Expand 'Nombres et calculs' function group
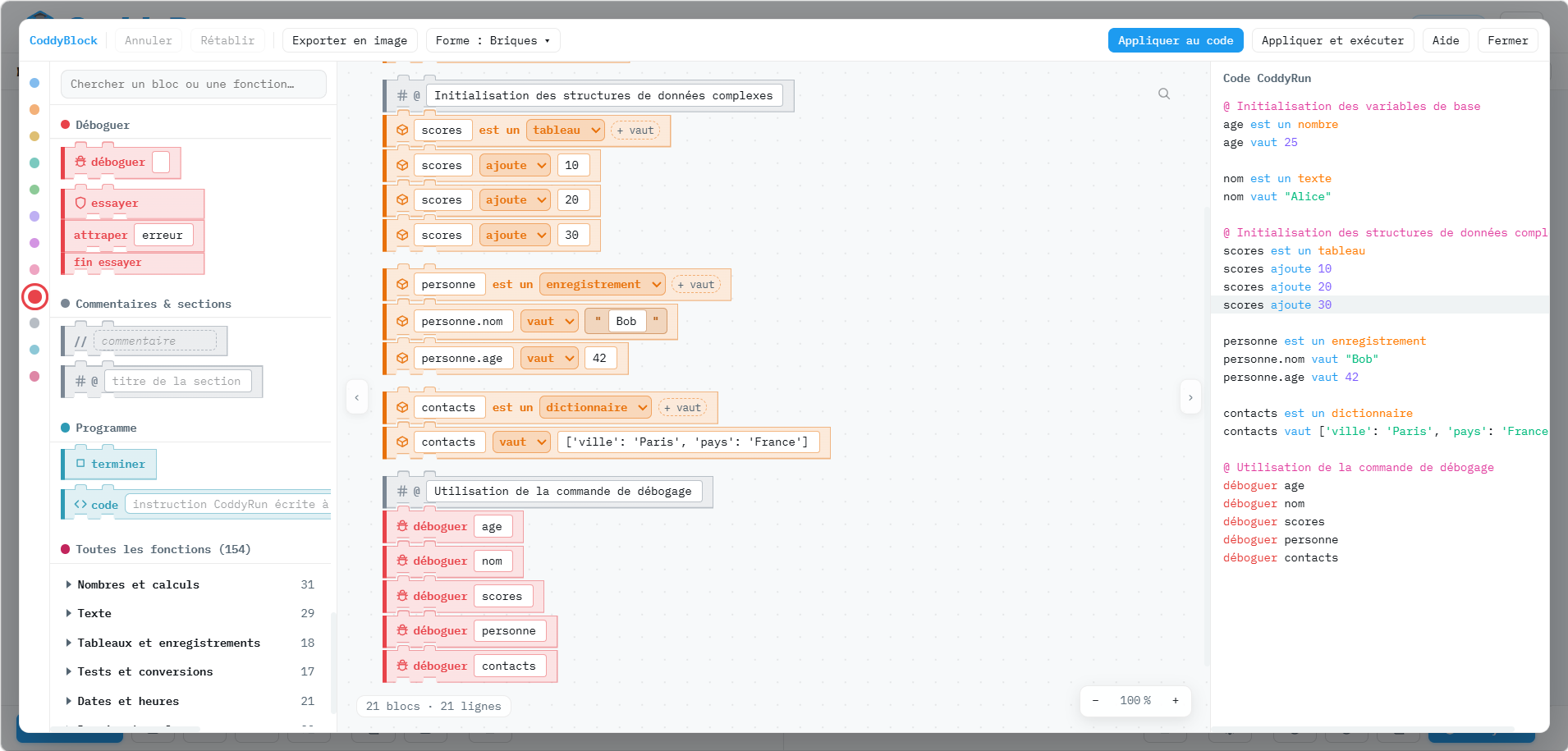Screen dimensions: 1568x751 coord(190,584)
